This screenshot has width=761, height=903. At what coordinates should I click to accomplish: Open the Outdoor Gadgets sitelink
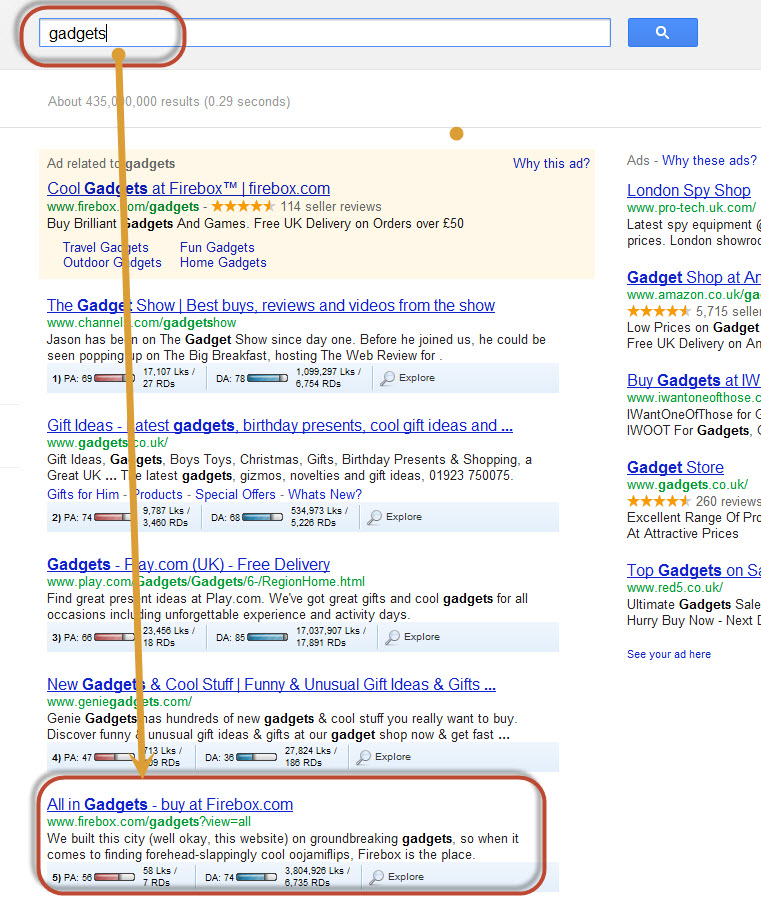(x=112, y=263)
